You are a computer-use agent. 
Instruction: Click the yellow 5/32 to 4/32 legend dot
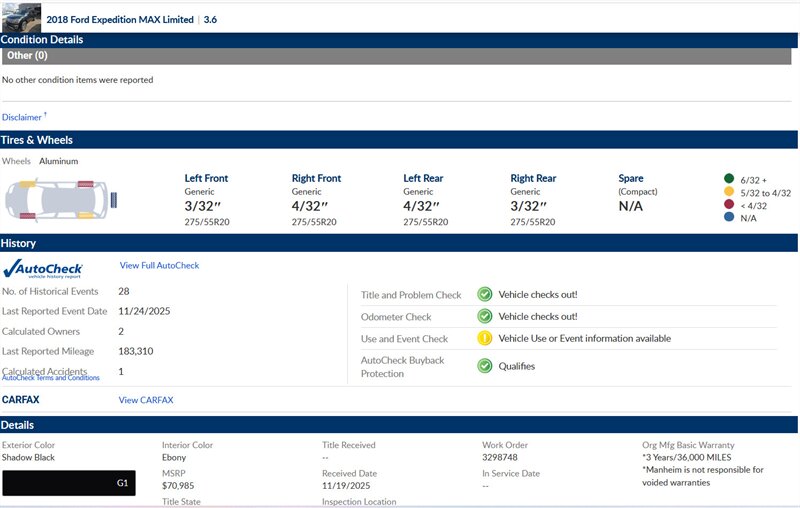729,192
